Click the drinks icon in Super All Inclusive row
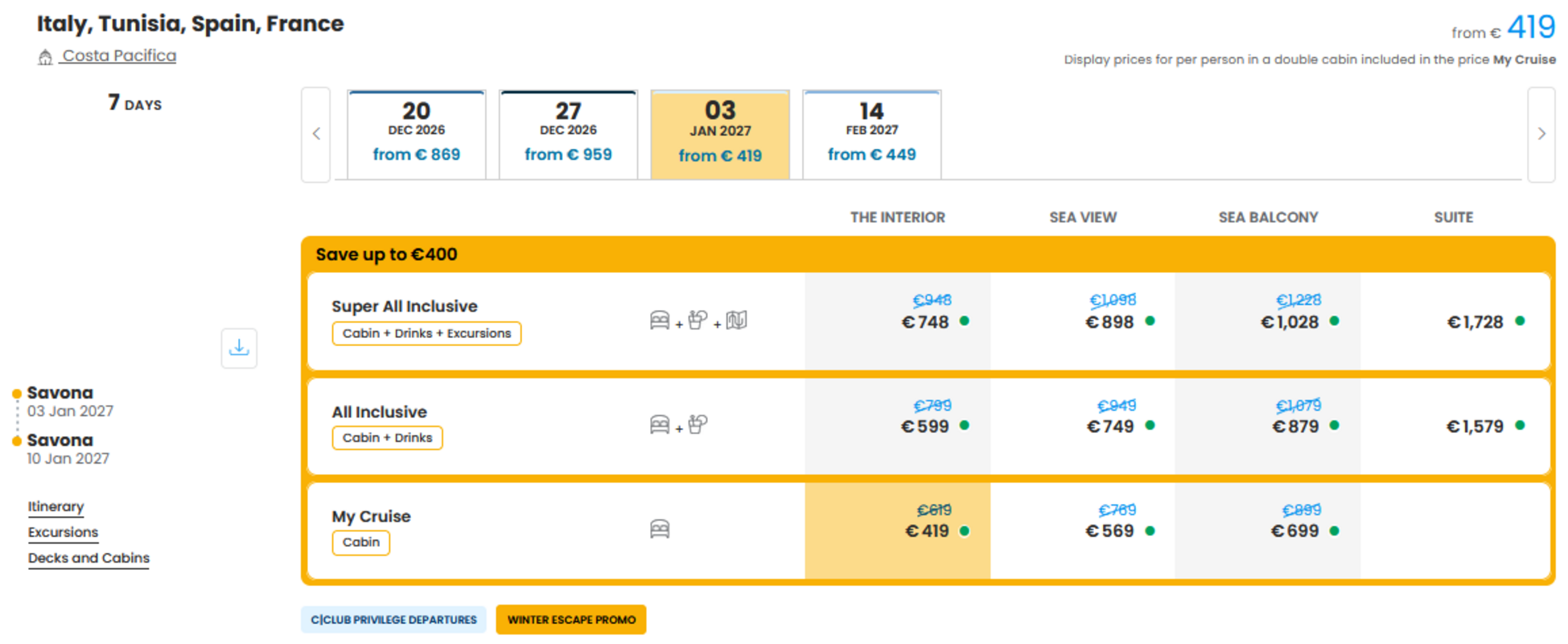 [x=698, y=320]
